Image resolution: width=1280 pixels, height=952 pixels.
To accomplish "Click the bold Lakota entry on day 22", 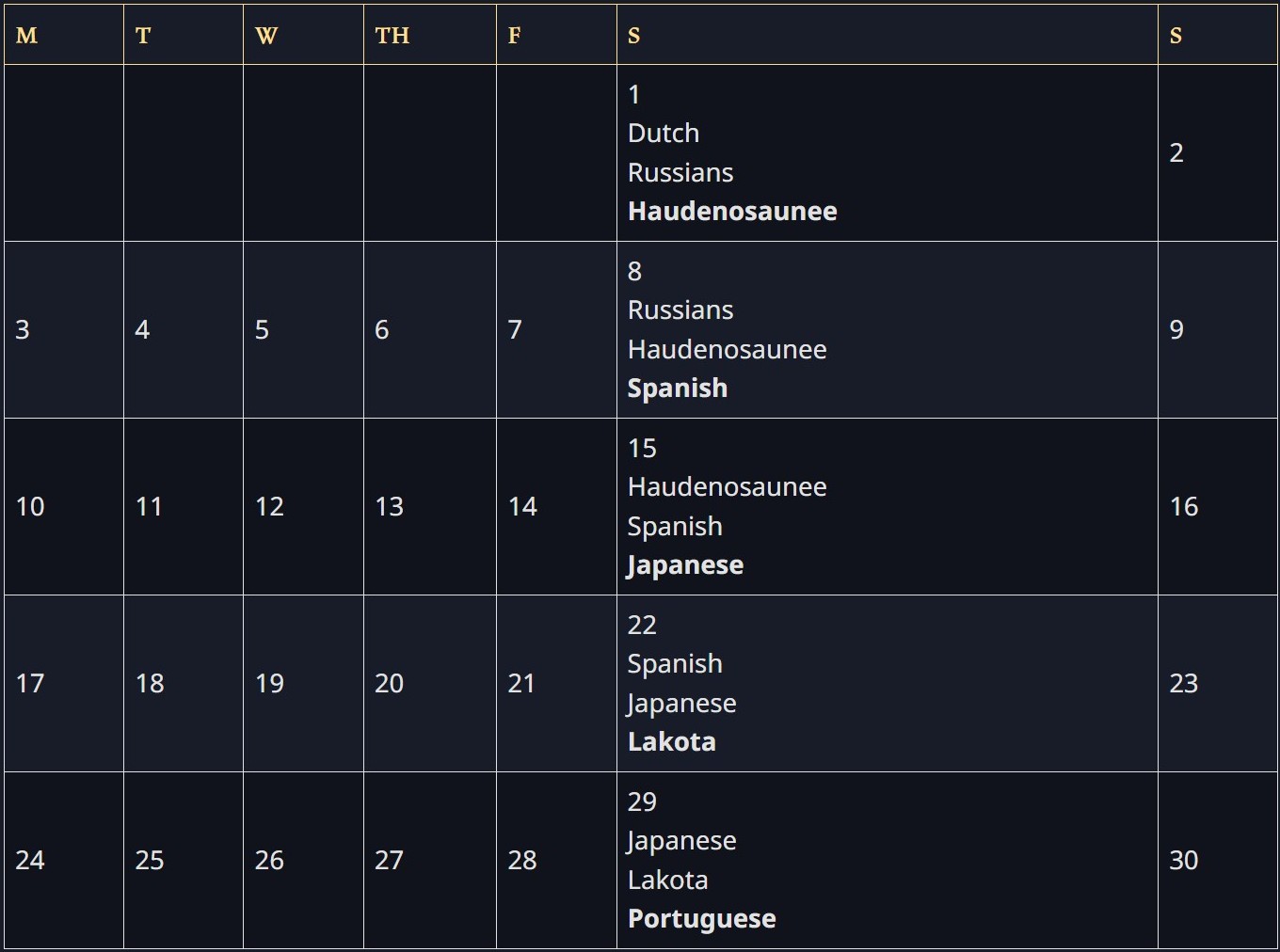I will [672, 742].
